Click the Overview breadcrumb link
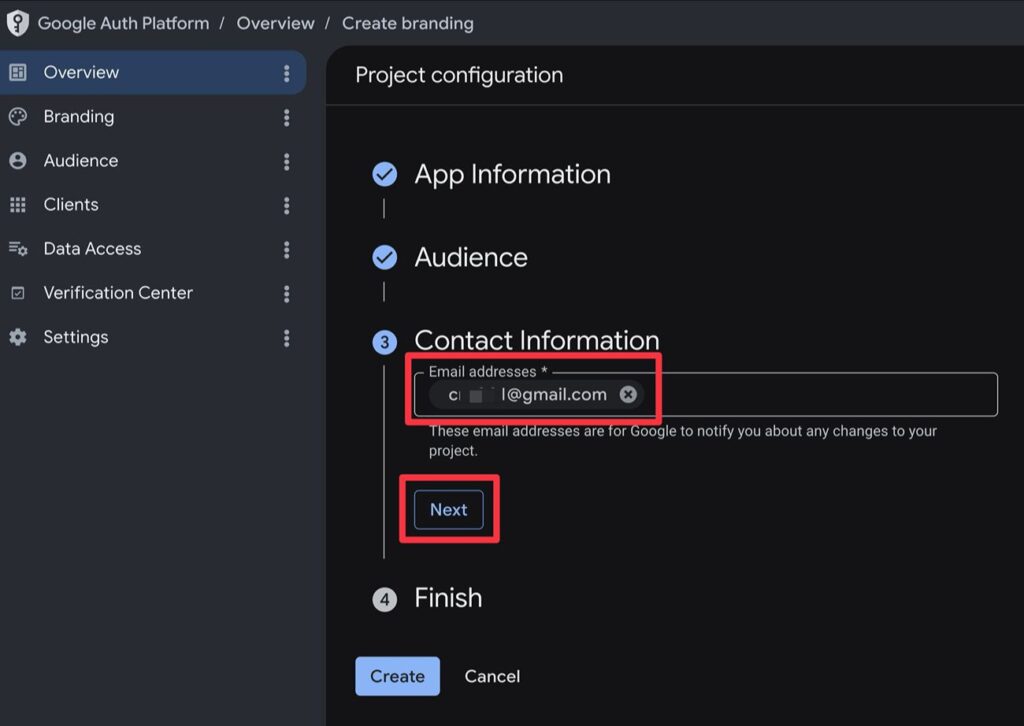1024x726 pixels. coord(276,23)
